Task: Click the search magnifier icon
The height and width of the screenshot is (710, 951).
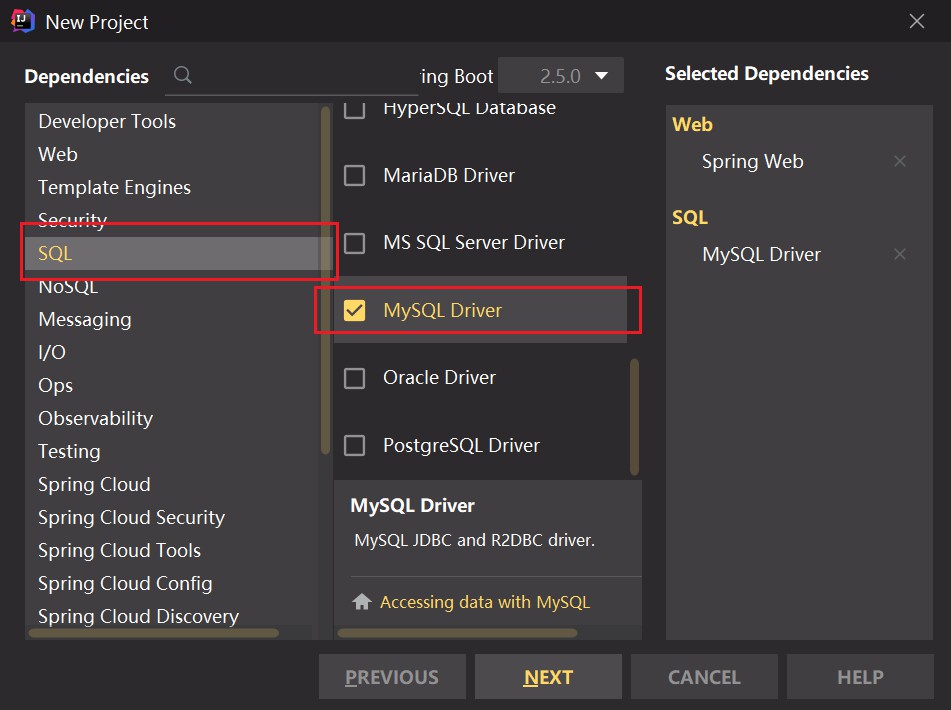Action: [183, 75]
